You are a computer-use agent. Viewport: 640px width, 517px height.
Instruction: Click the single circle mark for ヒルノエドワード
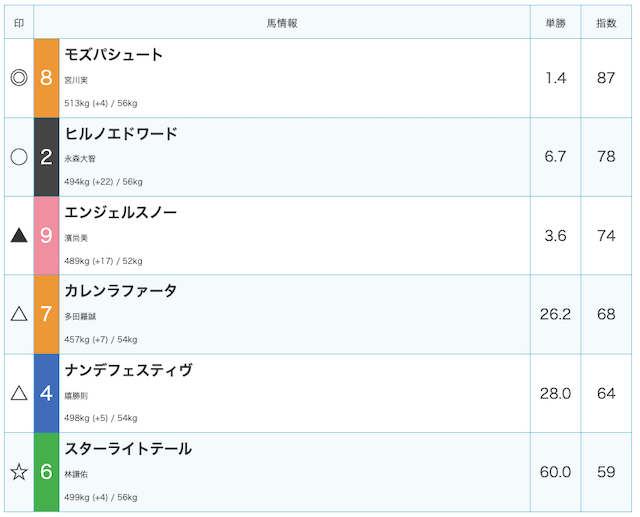(19, 157)
